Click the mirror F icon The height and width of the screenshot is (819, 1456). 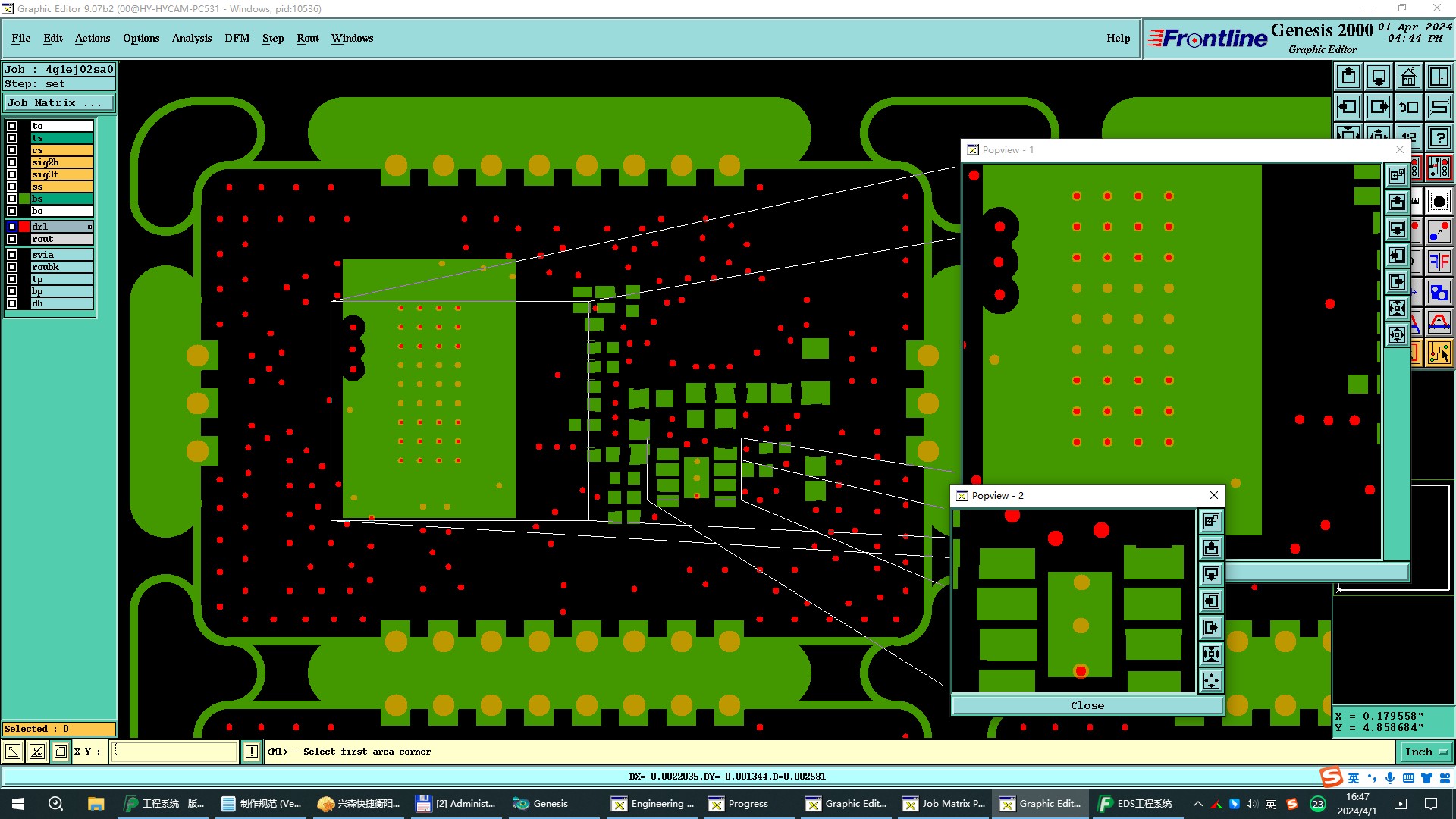click(1439, 262)
